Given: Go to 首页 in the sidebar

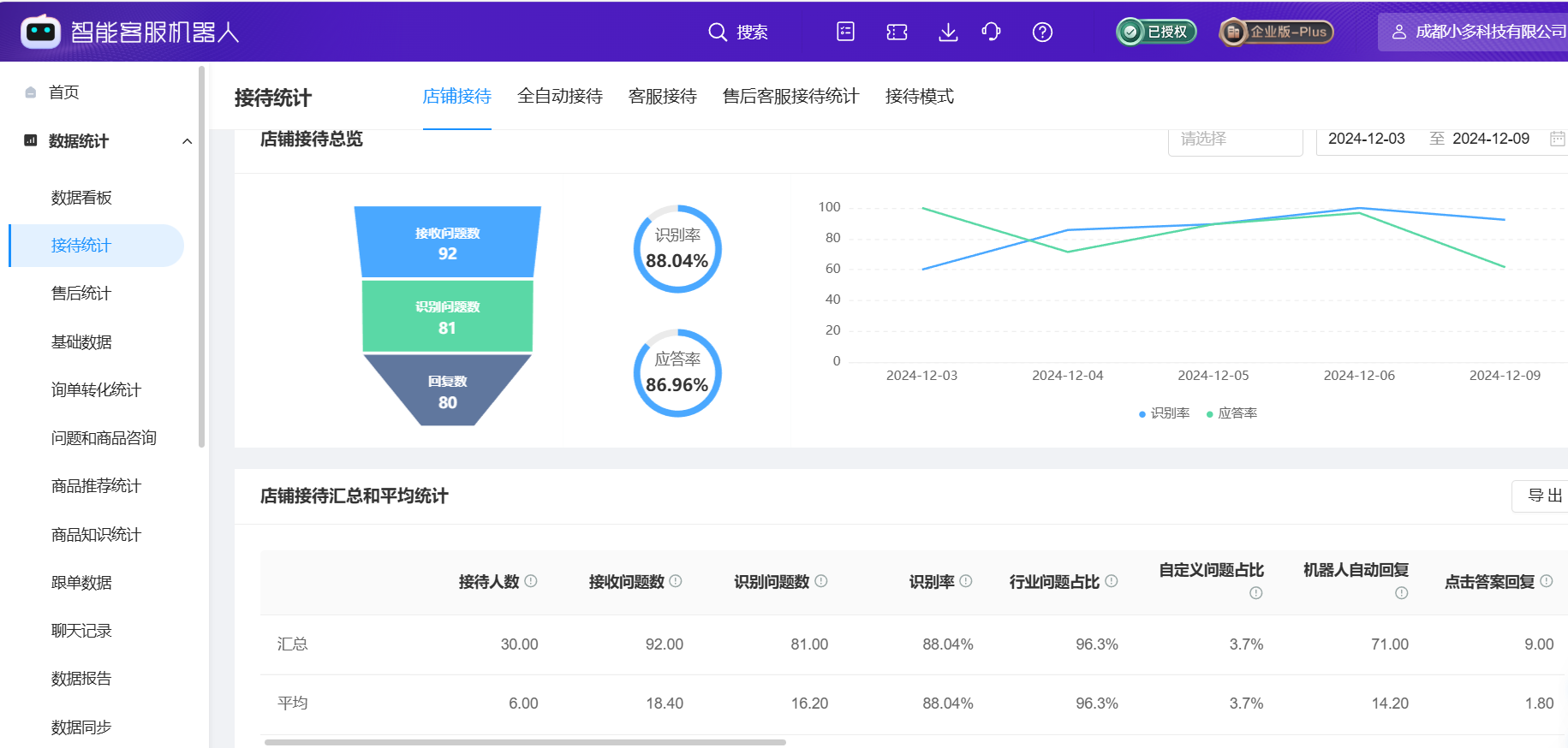Looking at the screenshot, I should [64, 92].
